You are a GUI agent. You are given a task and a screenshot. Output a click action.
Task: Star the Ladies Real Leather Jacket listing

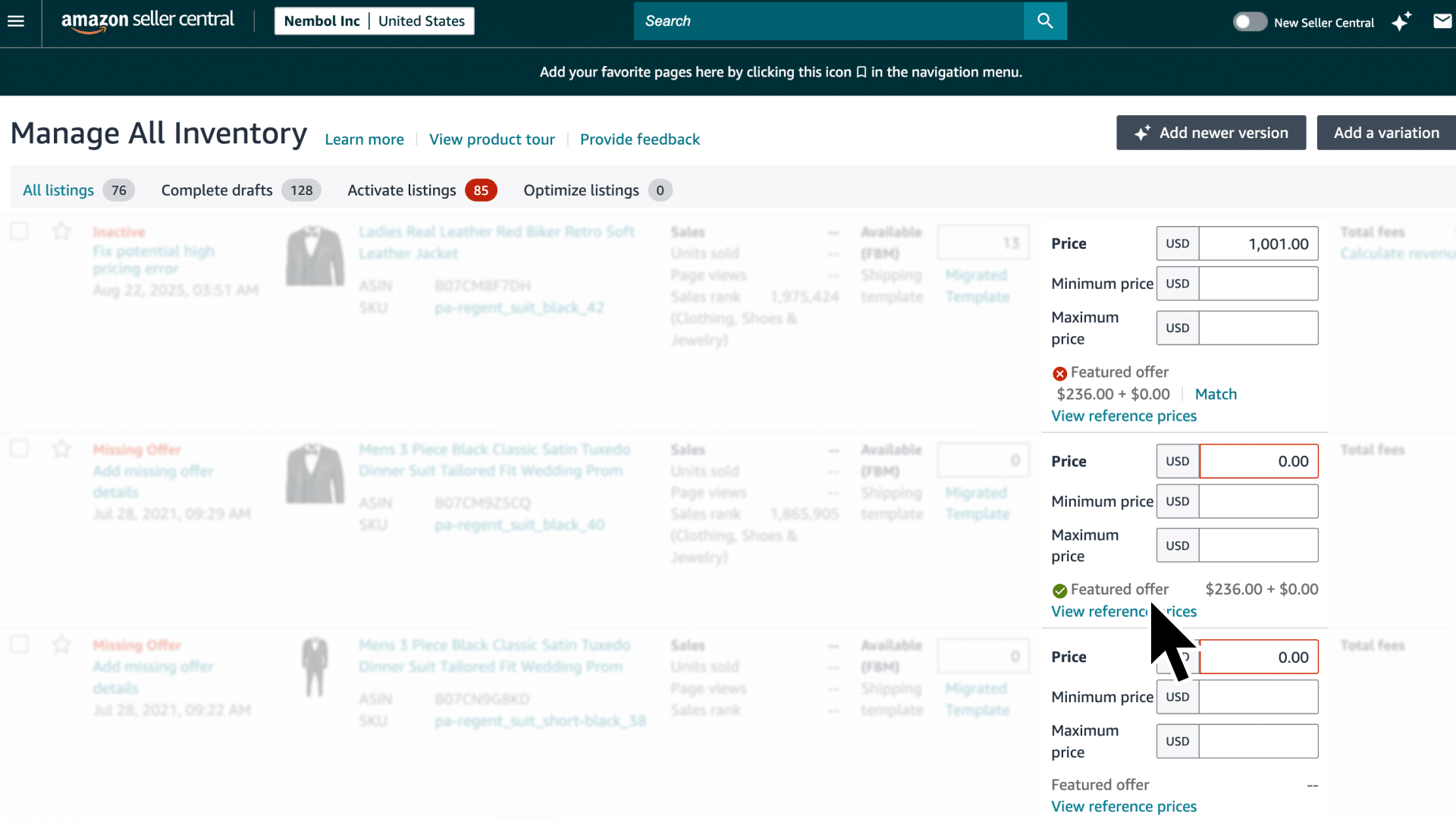(61, 231)
